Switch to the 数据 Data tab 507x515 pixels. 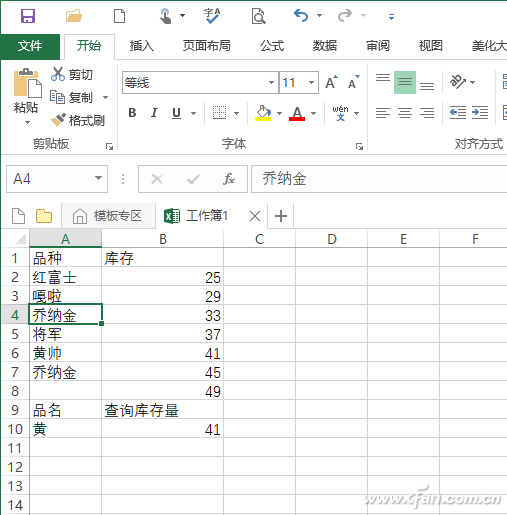click(x=325, y=46)
